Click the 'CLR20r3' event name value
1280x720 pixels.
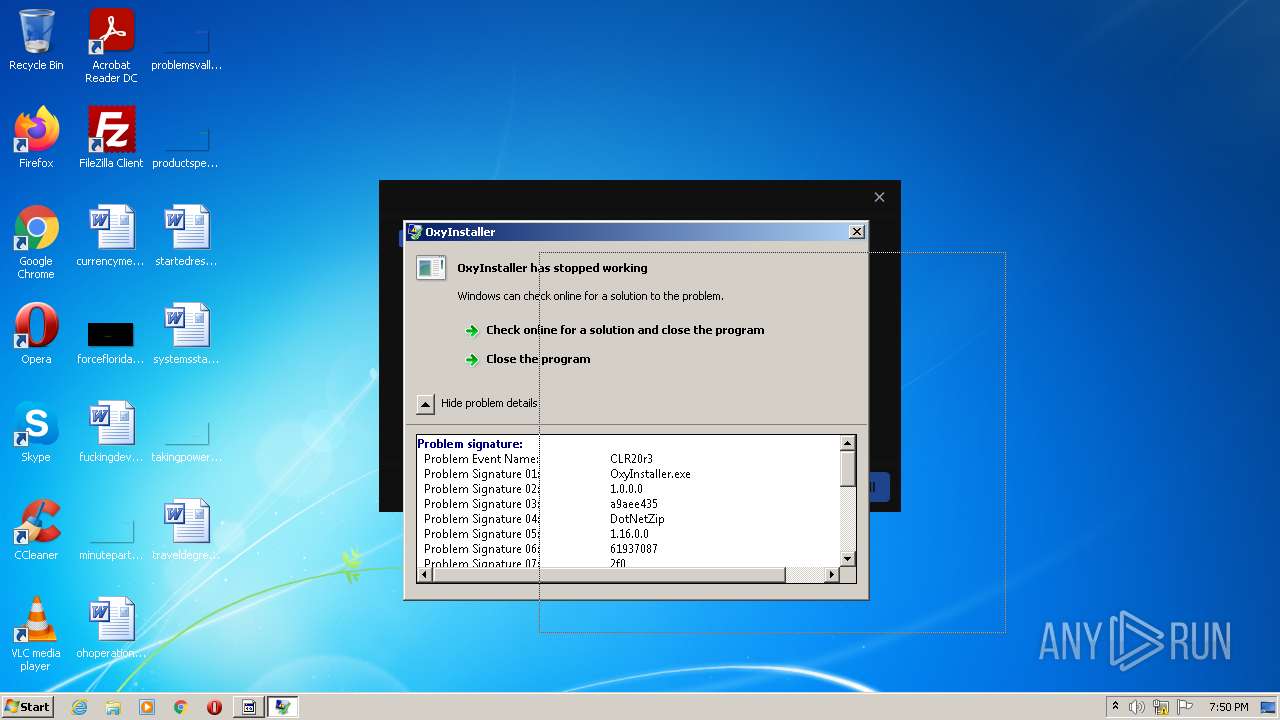tap(631, 459)
